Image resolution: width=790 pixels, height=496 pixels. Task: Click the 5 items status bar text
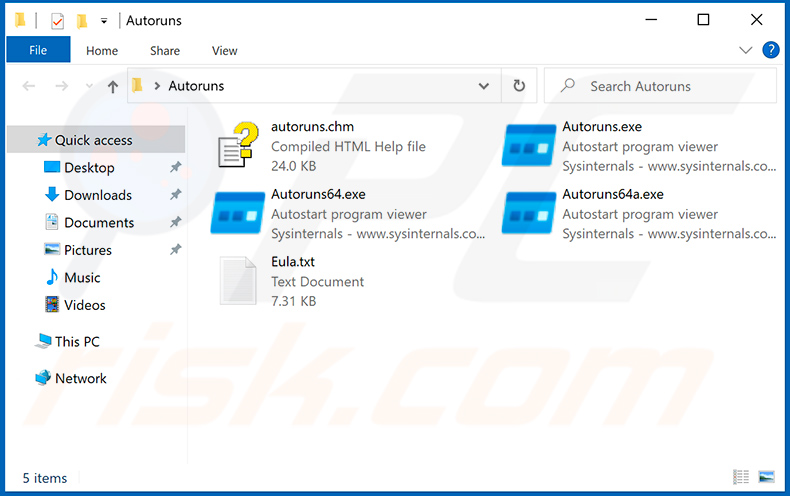click(44, 478)
